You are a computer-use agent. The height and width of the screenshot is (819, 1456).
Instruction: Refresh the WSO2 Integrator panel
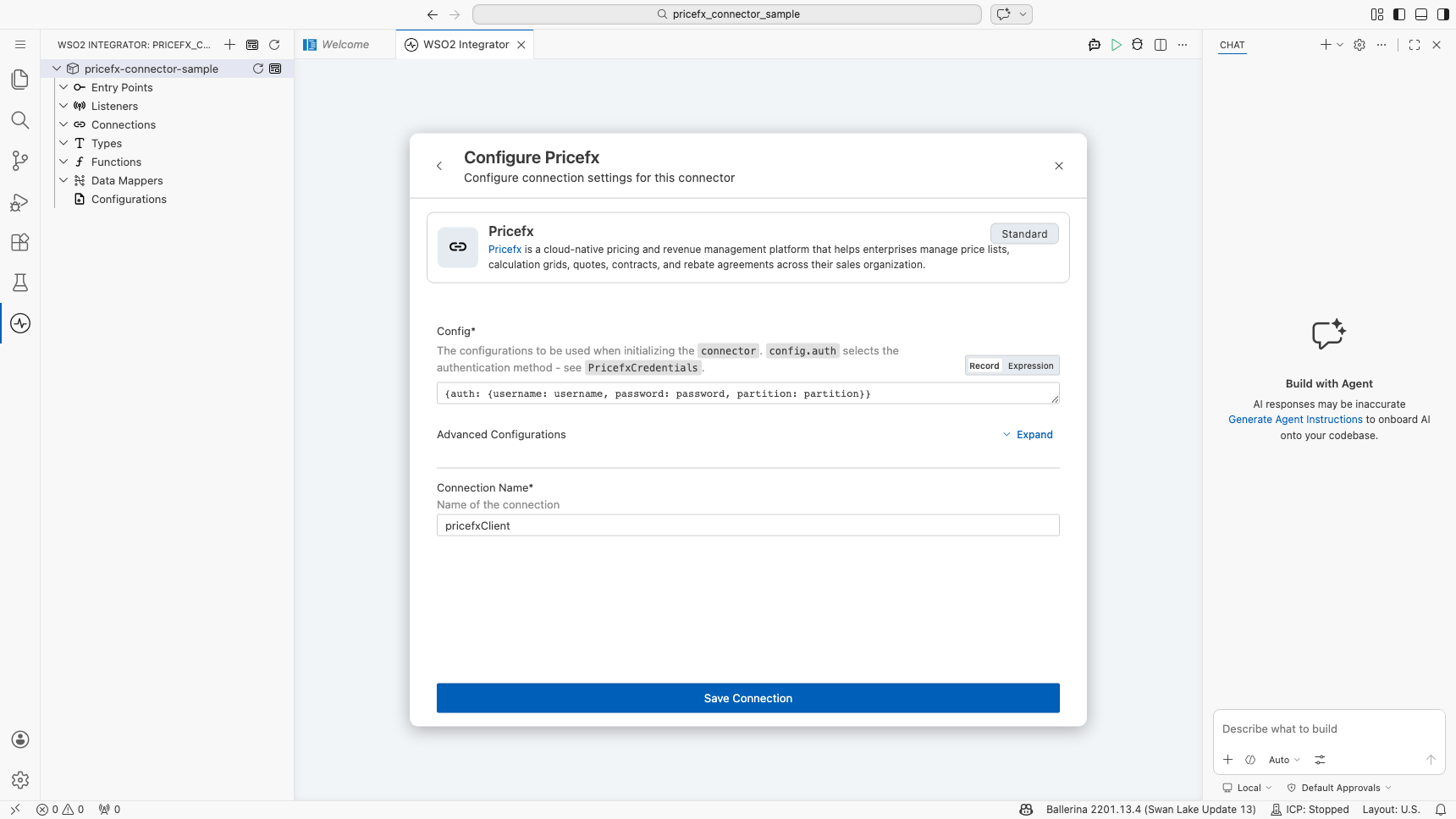[274, 45]
